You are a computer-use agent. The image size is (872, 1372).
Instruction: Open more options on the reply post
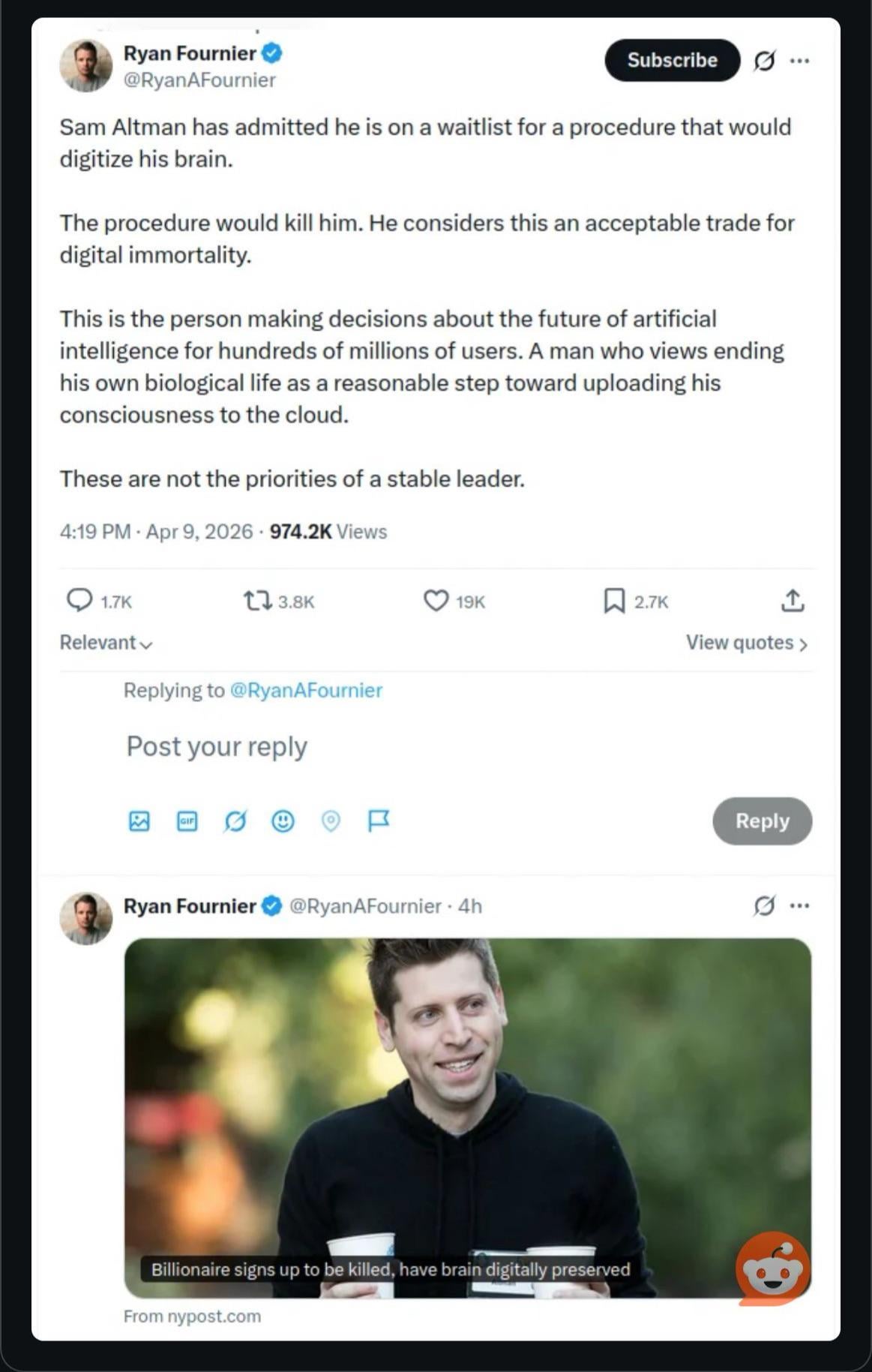tap(800, 905)
